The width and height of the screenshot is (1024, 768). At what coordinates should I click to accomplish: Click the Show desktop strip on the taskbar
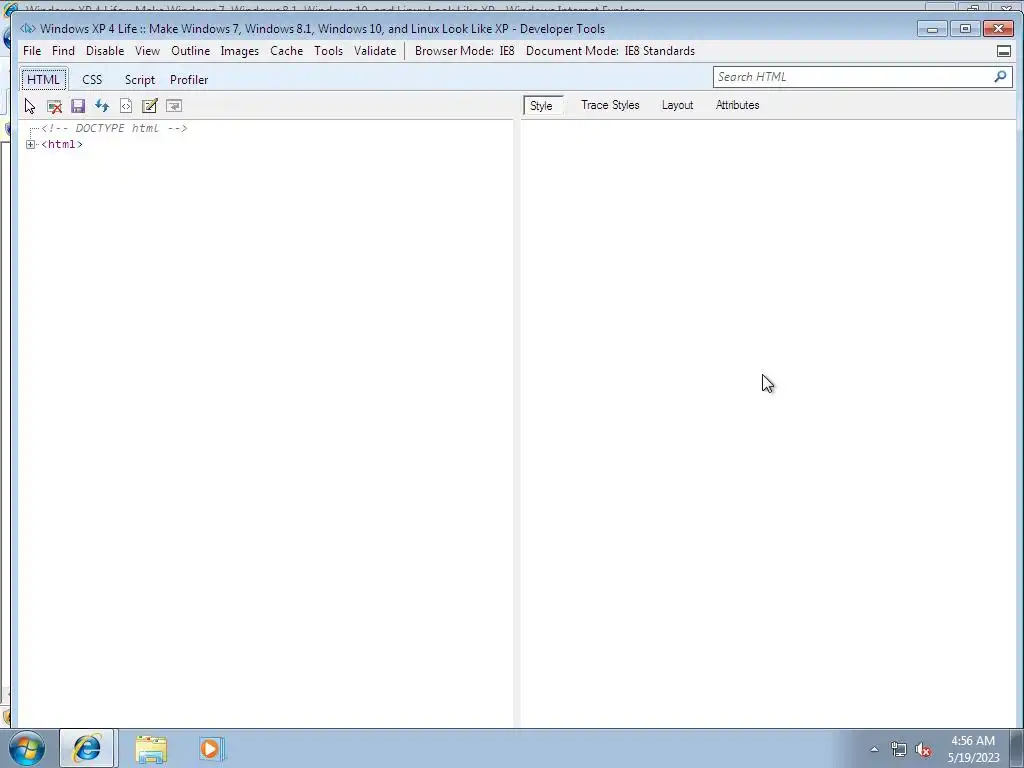pyautogui.click(x=1017, y=748)
